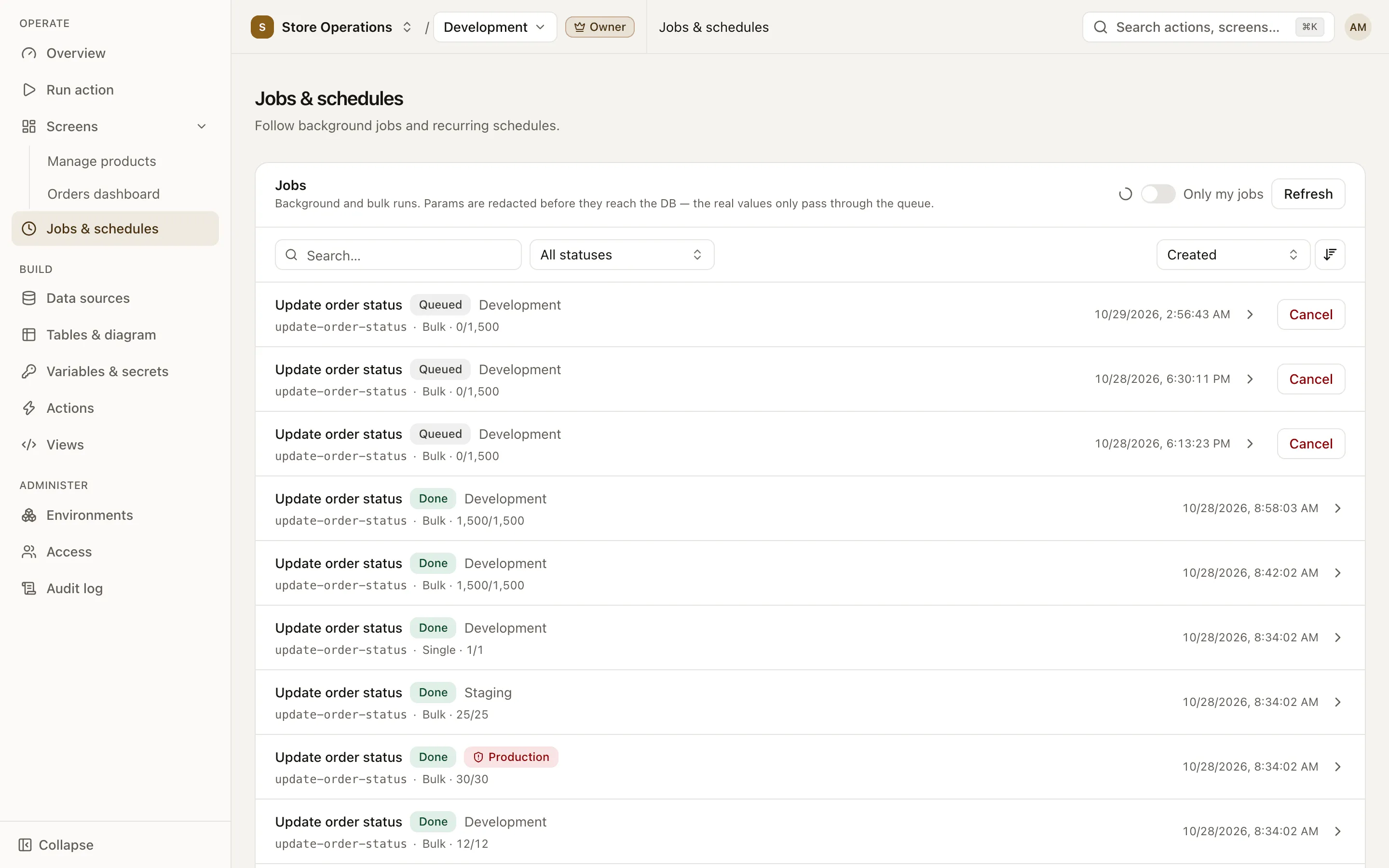Open details chevron for 6:30:11 PM job
This screenshot has height=868, width=1389.
click(1250, 380)
